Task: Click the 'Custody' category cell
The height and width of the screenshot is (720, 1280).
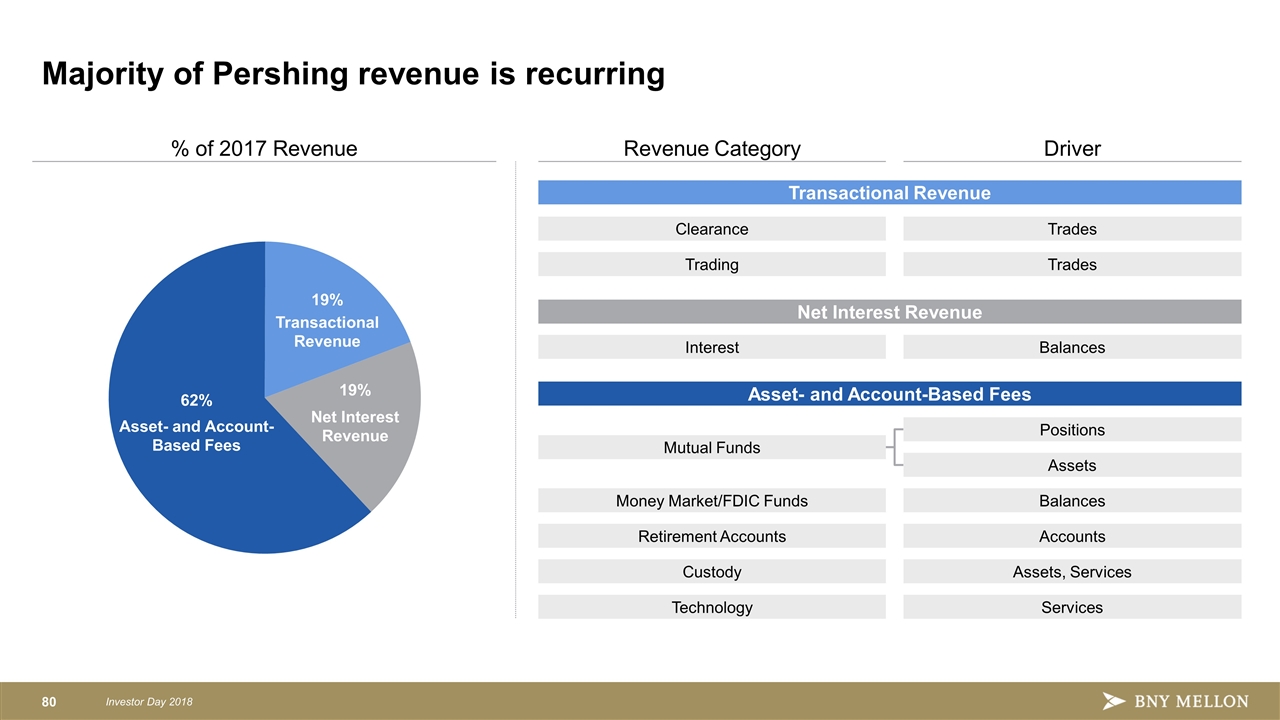Action: point(712,572)
